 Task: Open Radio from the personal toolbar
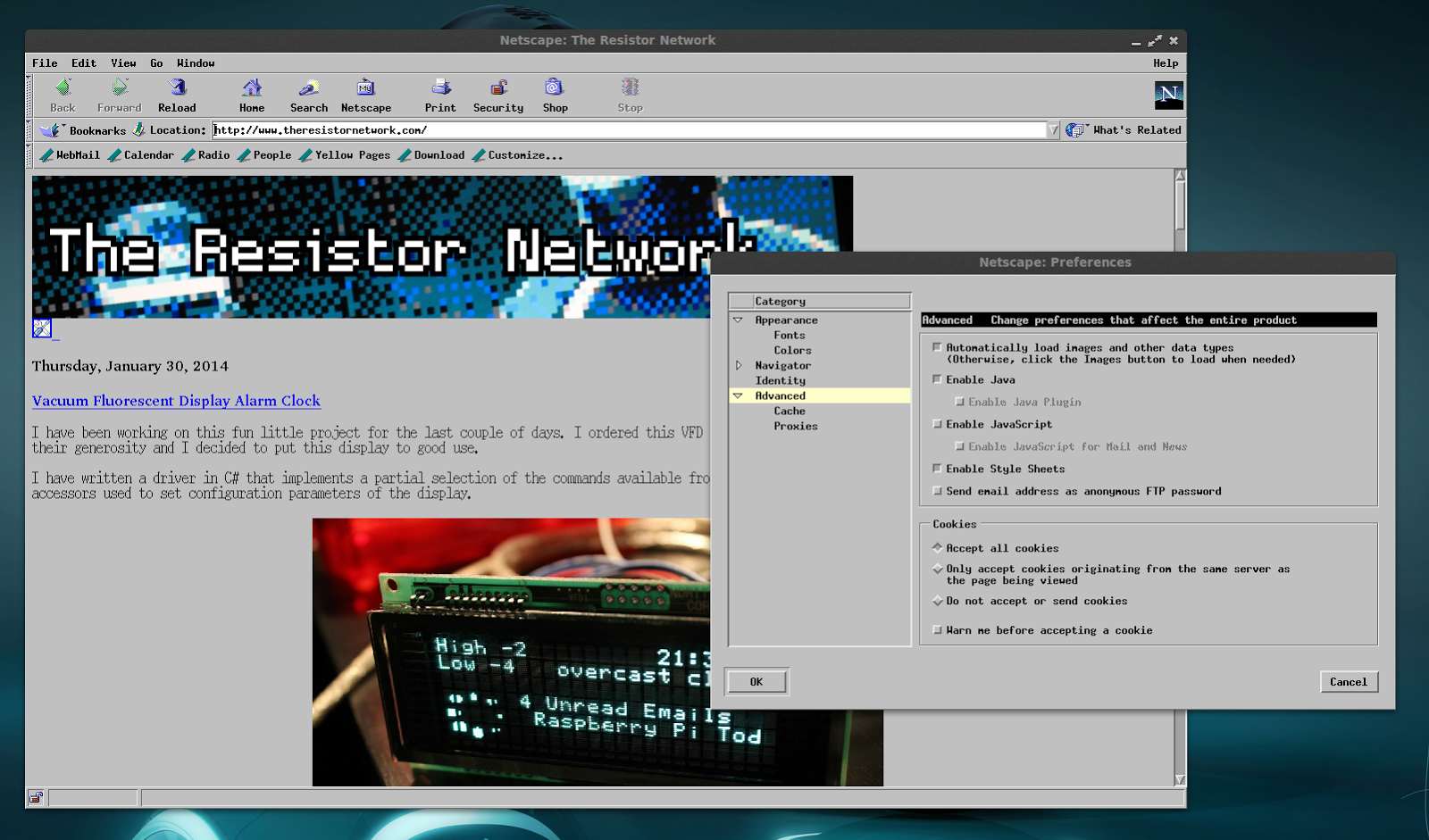(x=206, y=155)
